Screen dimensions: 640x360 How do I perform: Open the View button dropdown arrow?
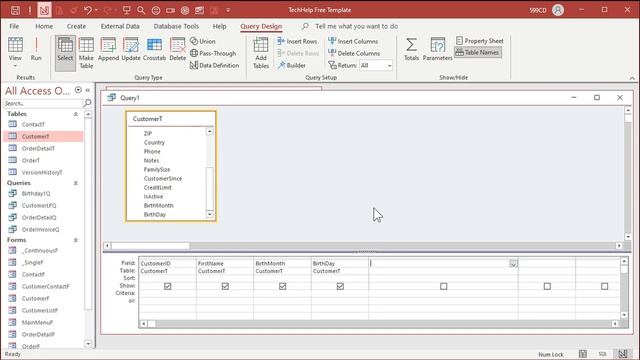15,66
